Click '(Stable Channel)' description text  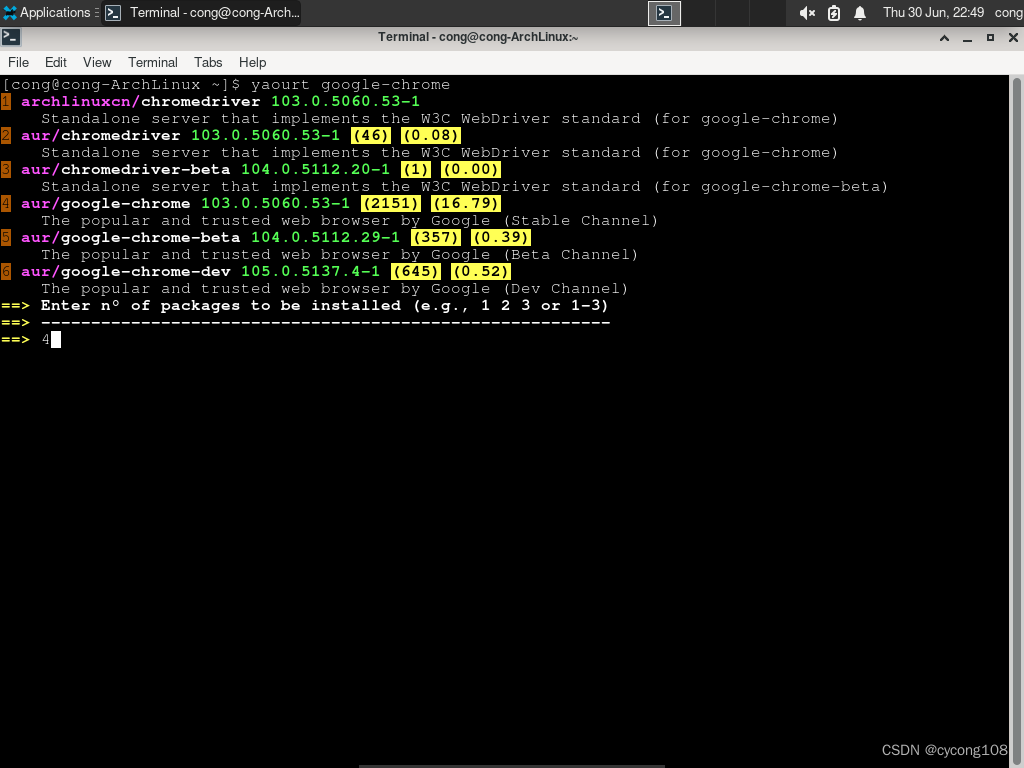pyautogui.click(x=580, y=221)
